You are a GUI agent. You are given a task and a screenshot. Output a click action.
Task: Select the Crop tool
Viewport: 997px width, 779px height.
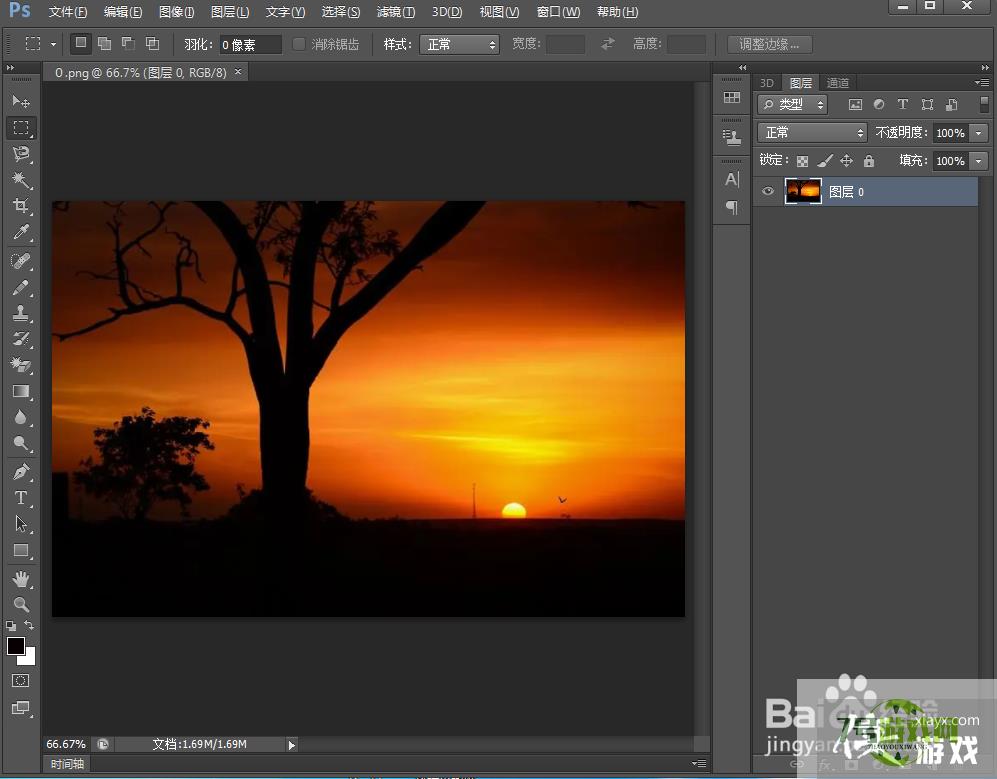click(21, 205)
